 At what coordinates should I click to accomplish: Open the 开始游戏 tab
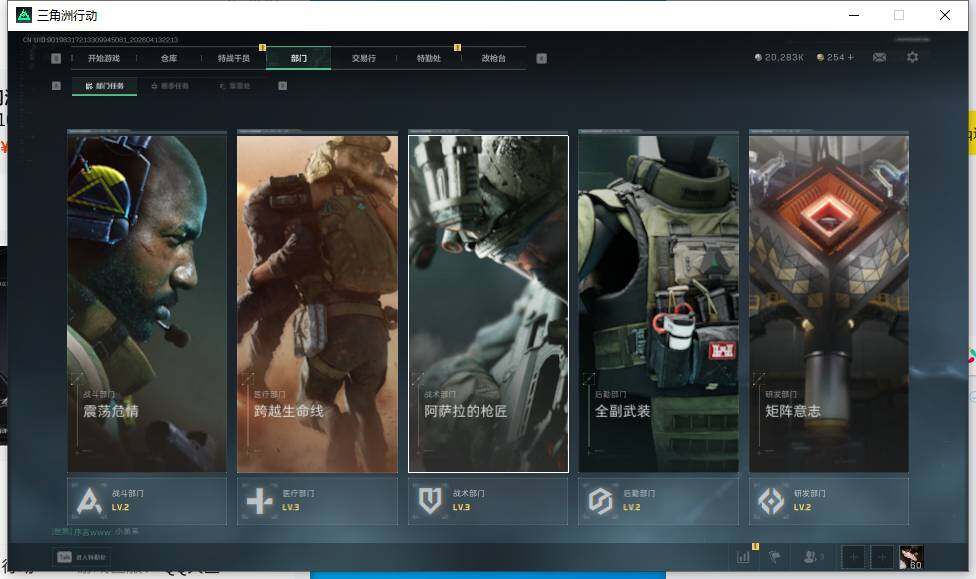coord(103,58)
